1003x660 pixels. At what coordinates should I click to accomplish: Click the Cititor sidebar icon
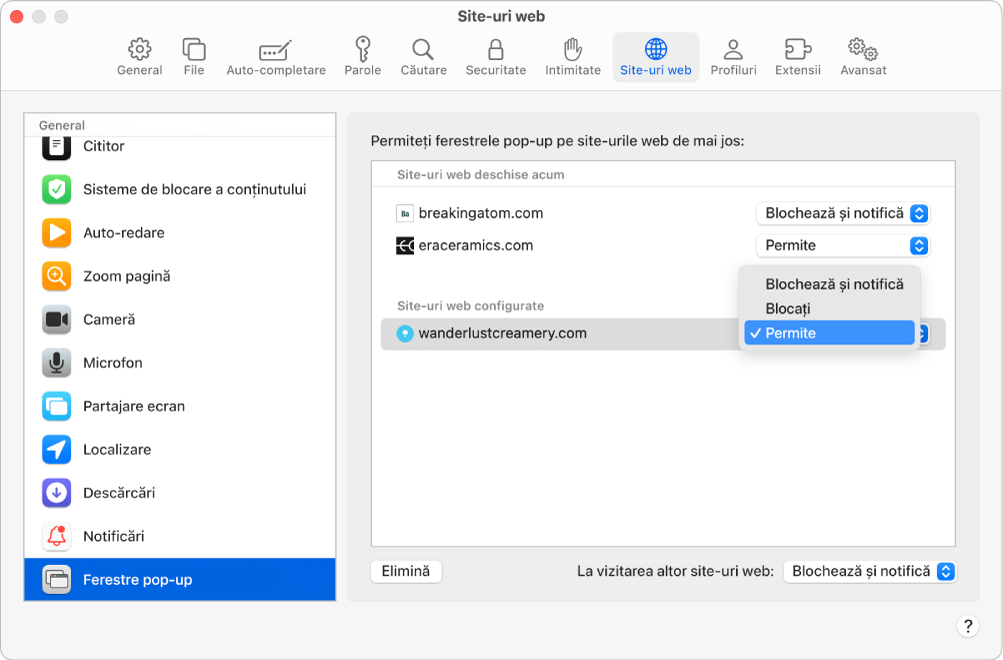pos(56,146)
